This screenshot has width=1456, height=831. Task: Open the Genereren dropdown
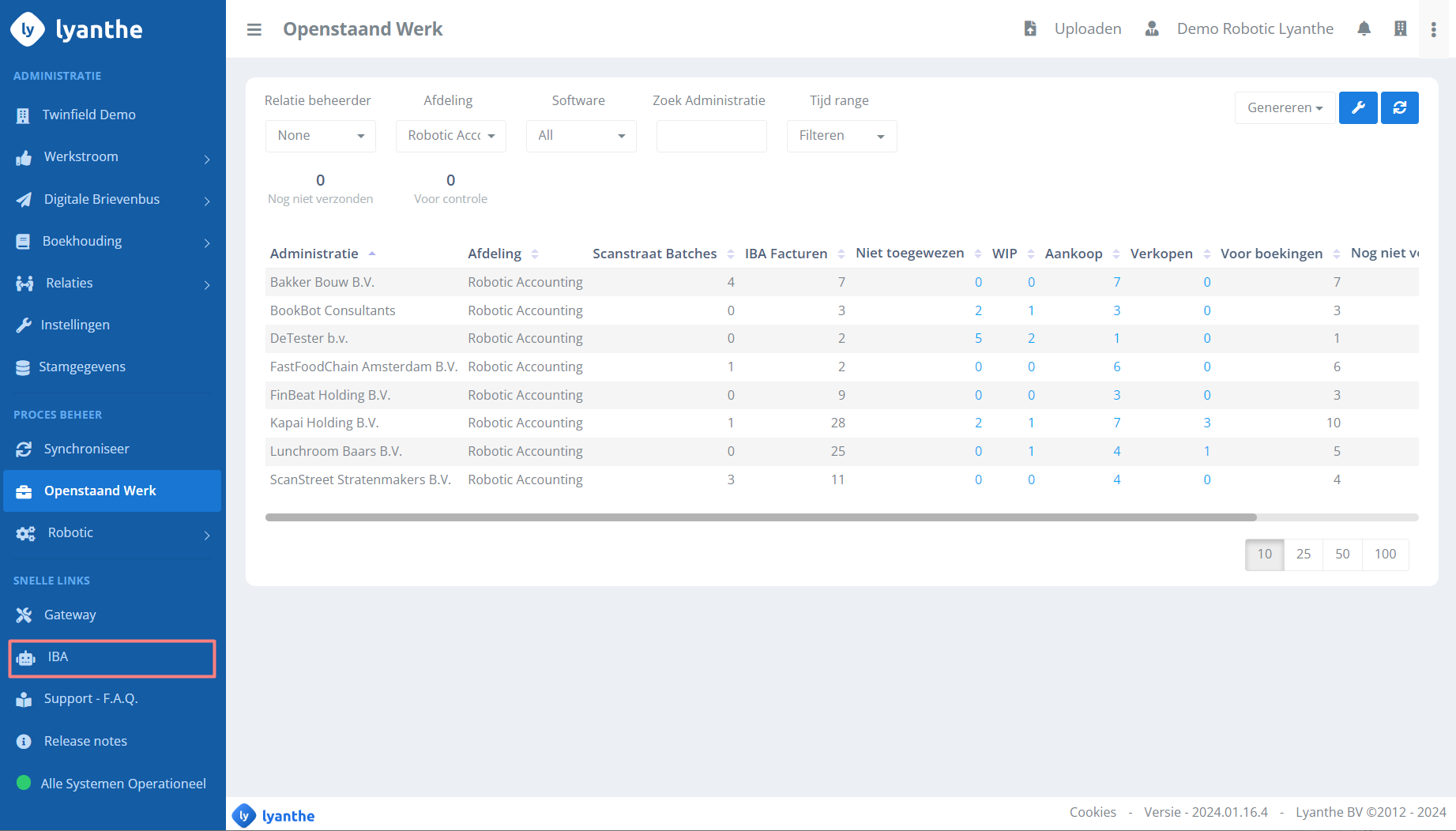(1285, 107)
